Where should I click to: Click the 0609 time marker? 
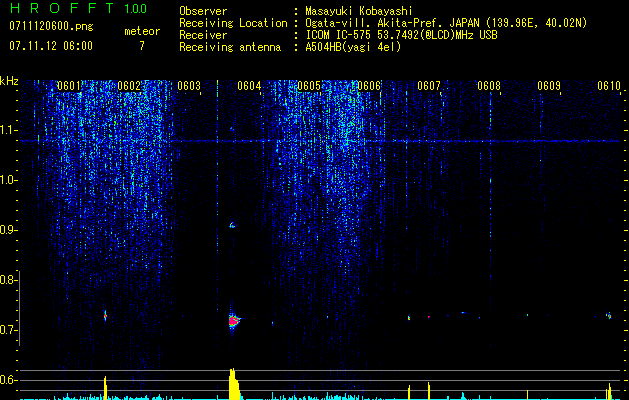(x=549, y=86)
